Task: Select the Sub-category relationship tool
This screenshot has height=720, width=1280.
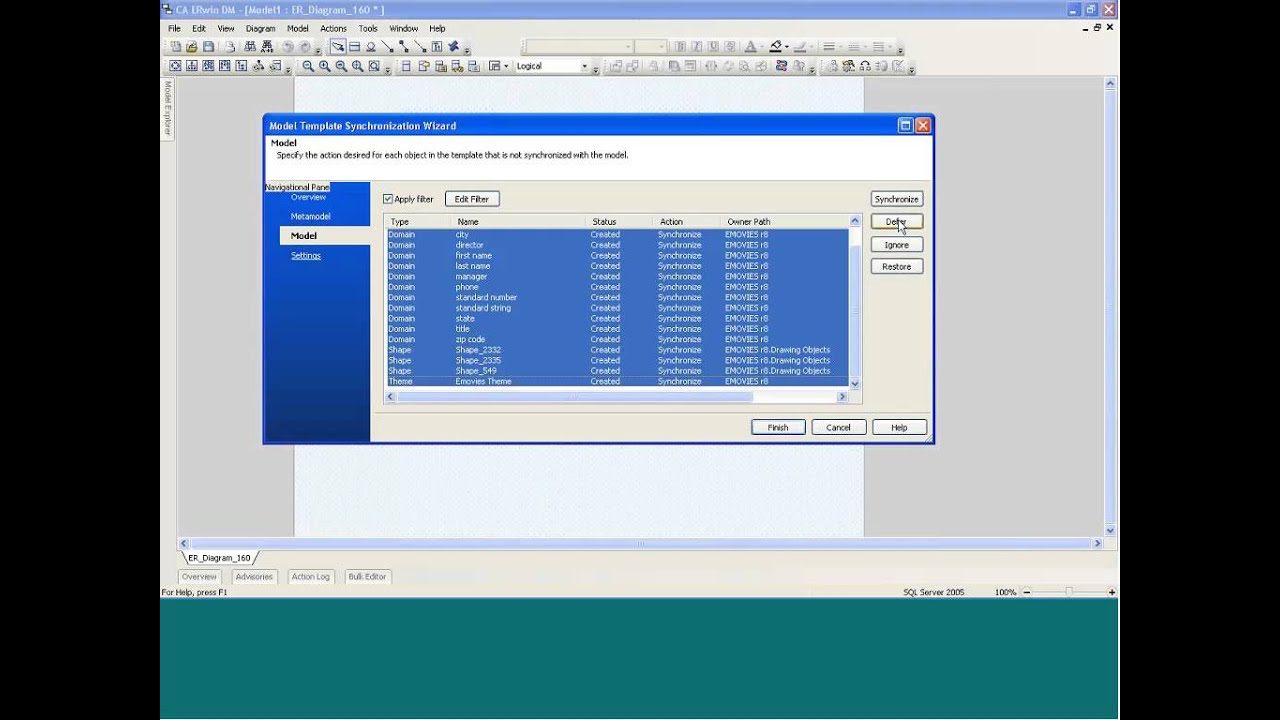Action: point(371,47)
